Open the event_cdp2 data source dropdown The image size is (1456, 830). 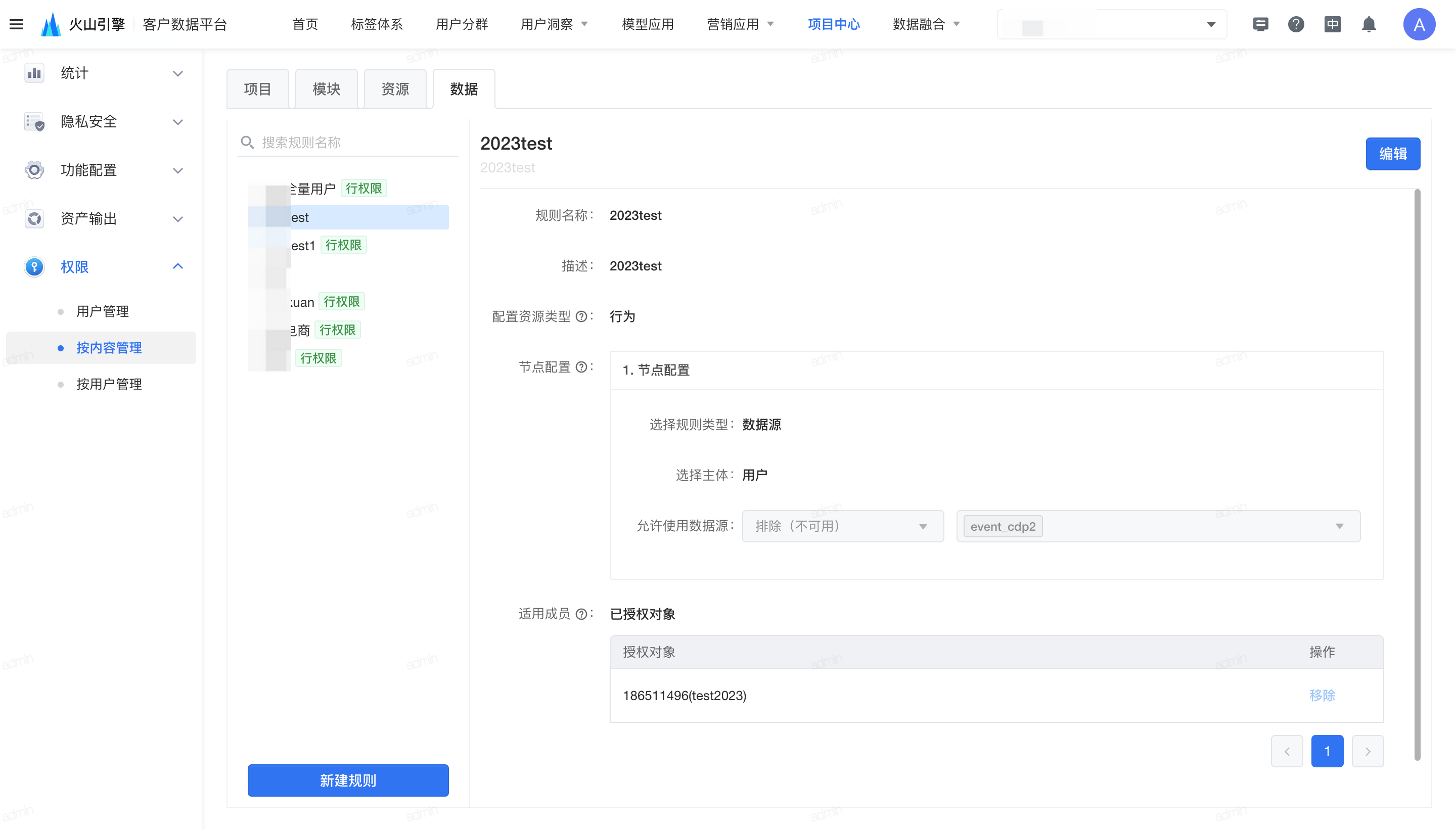(x=1158, y=526)
